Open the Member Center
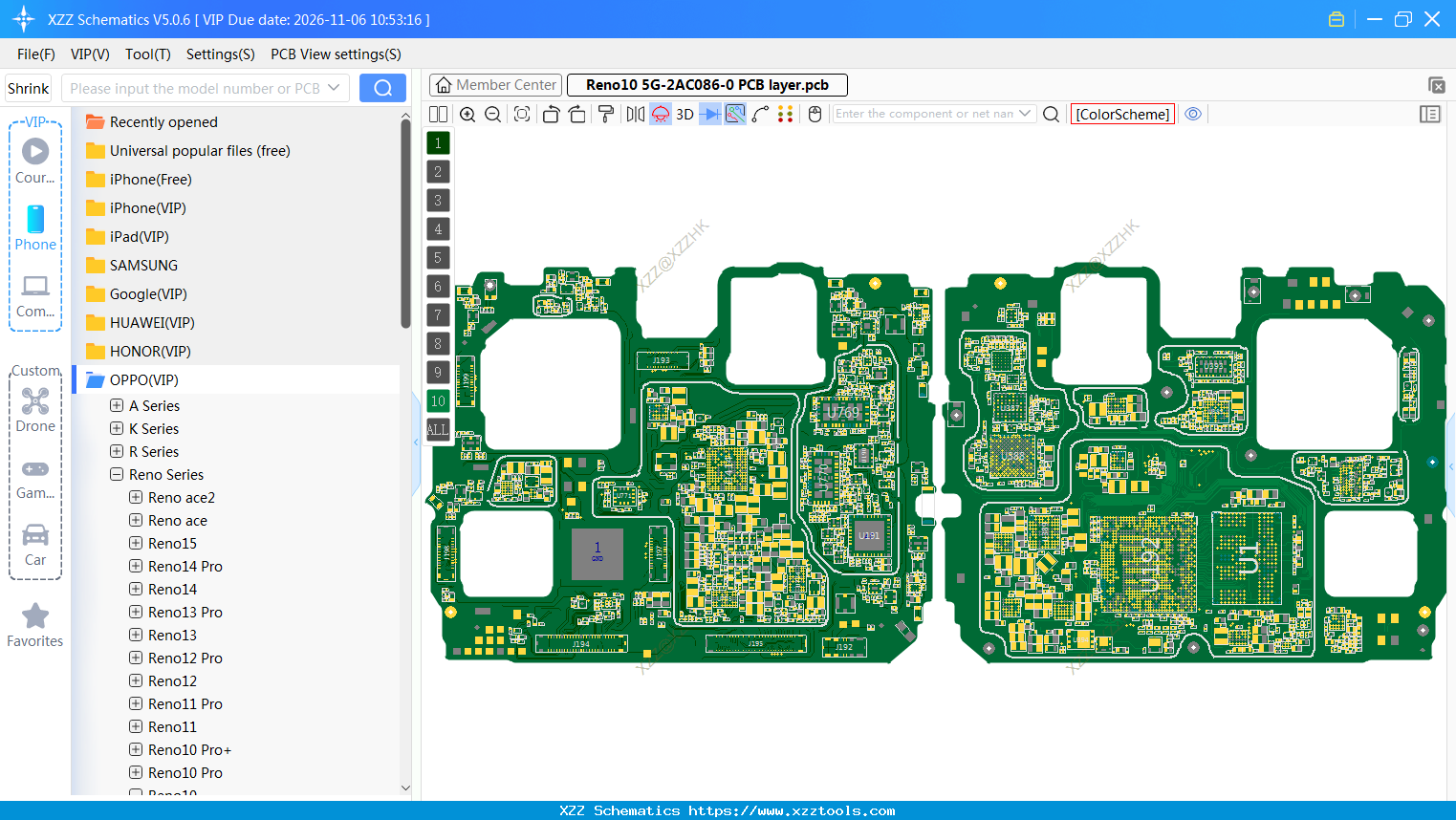This screenshot has width=1456, height=820. click(495, 84)
